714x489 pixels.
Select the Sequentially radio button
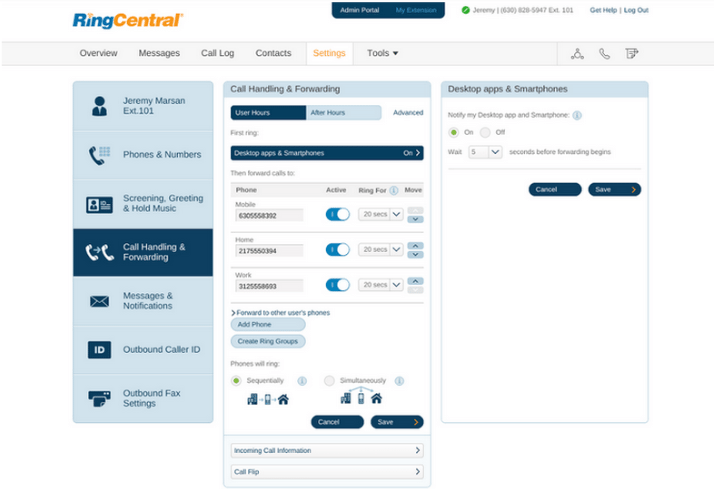(236, 381)
